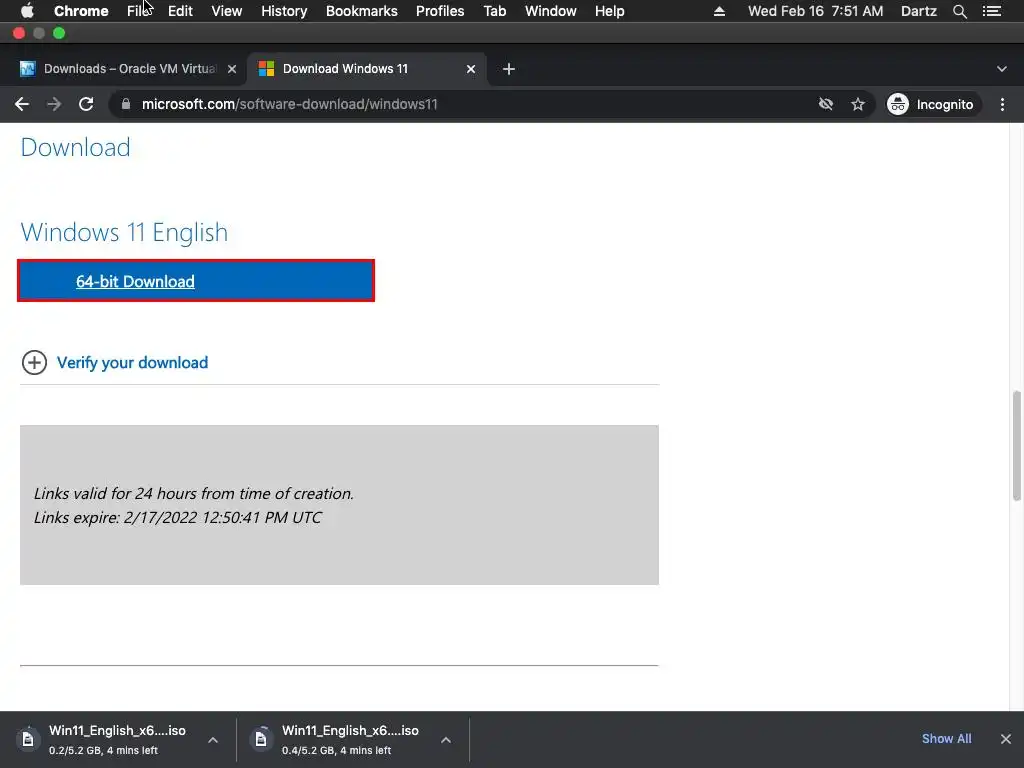Go back with the browser back arrow
Image resolution: width=1024 pixels, height=768 pixels.
coord(22,104)
